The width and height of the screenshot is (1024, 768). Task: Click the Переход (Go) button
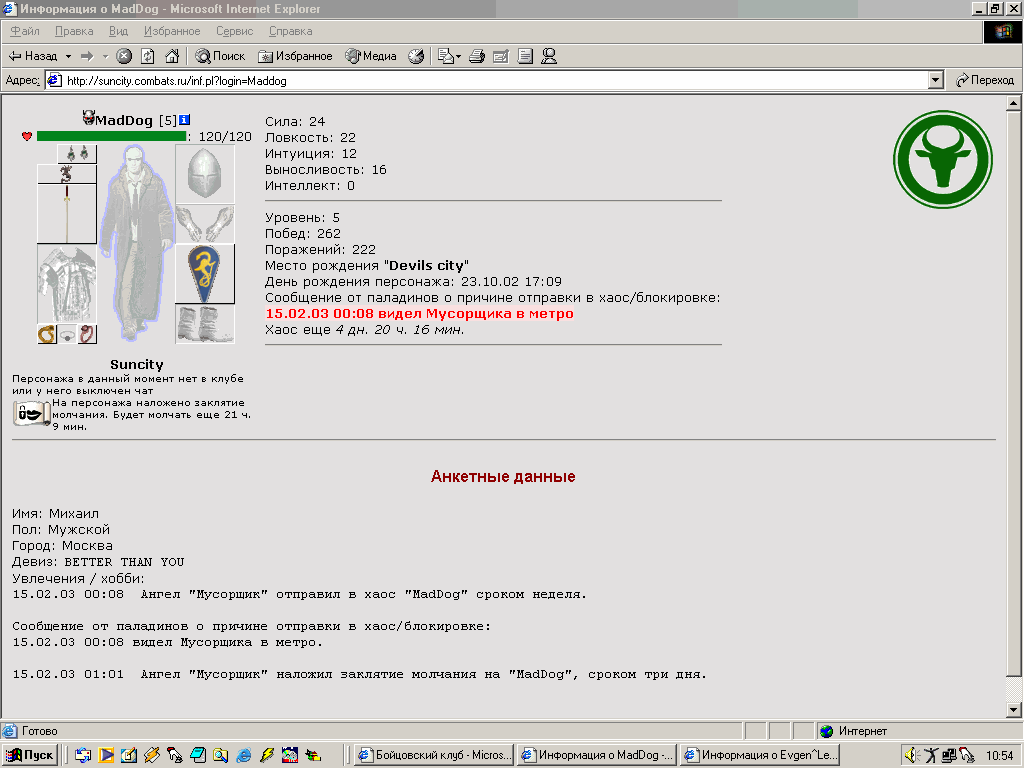coord(985,80)
